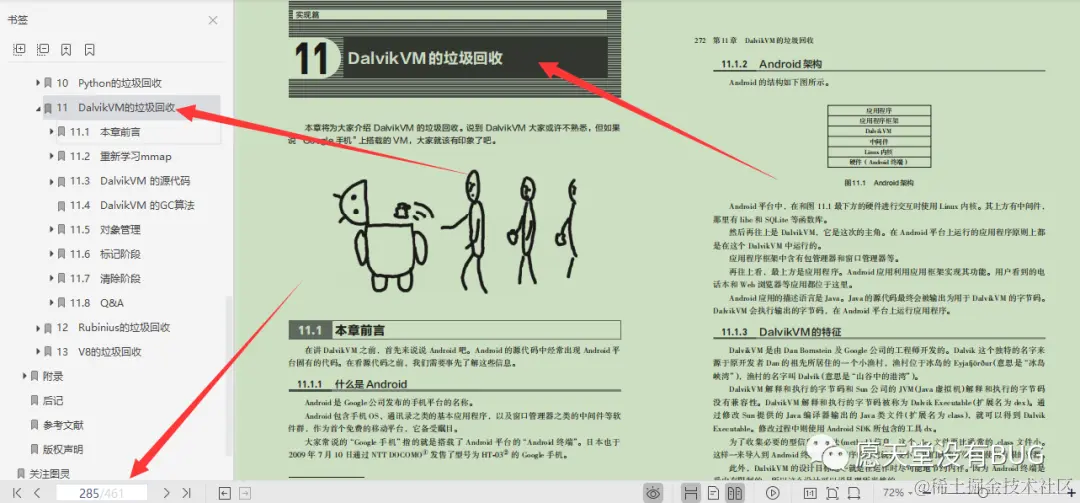Set zoom to actual size 1:1
1080x503 pixels.
click(810, 493)
